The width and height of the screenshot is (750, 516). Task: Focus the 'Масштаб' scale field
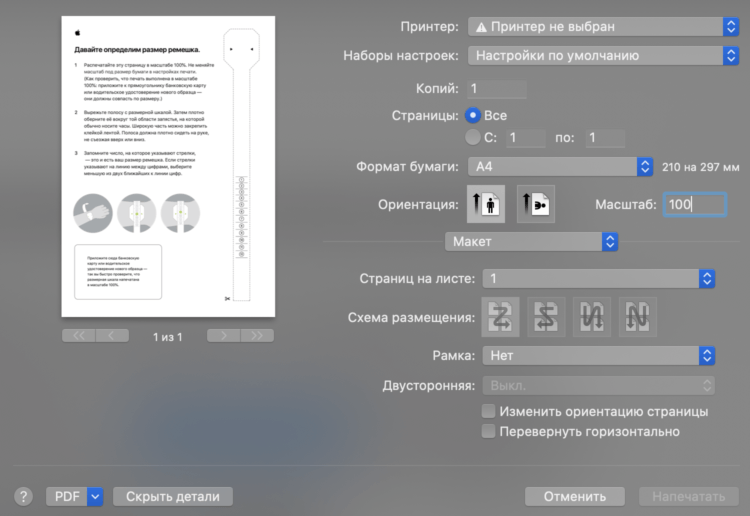click(695, 205)
